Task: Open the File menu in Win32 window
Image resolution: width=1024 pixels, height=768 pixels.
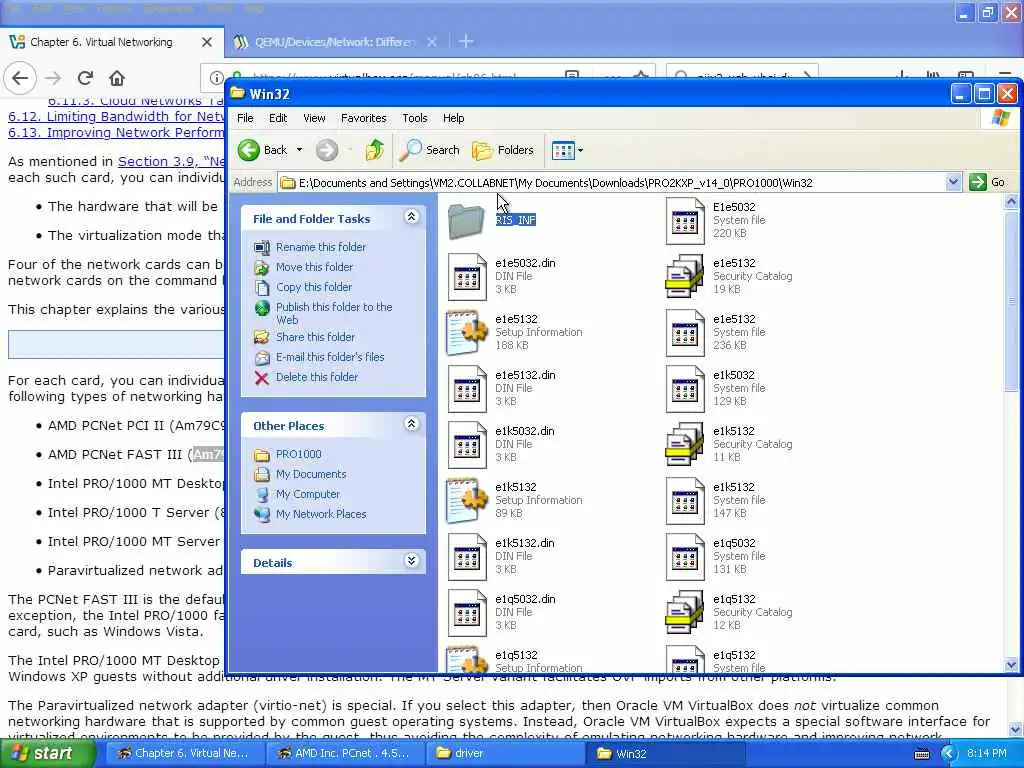Action: point(246,118)
